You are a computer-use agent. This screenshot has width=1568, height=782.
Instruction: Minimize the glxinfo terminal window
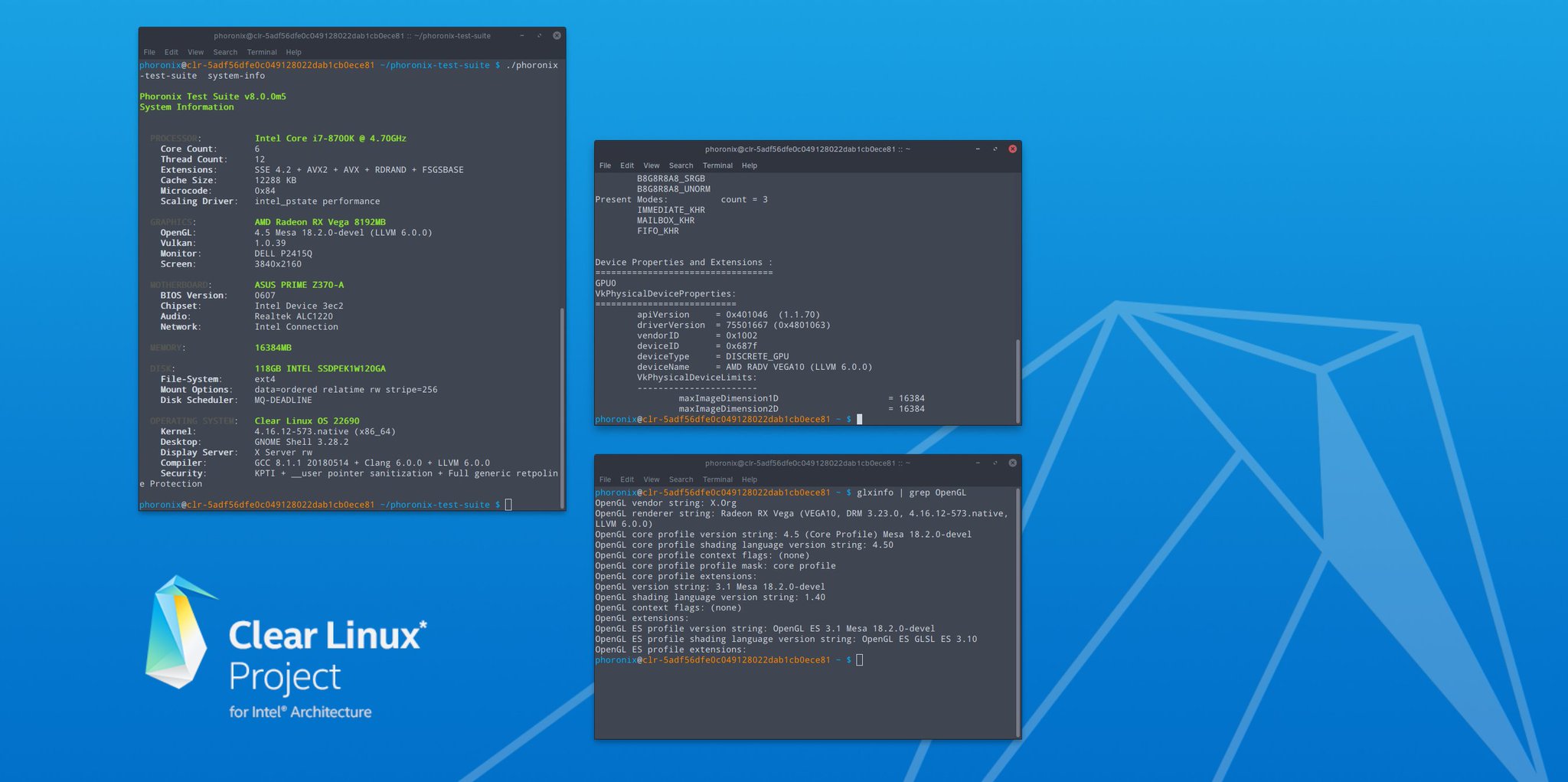(978, 463)
